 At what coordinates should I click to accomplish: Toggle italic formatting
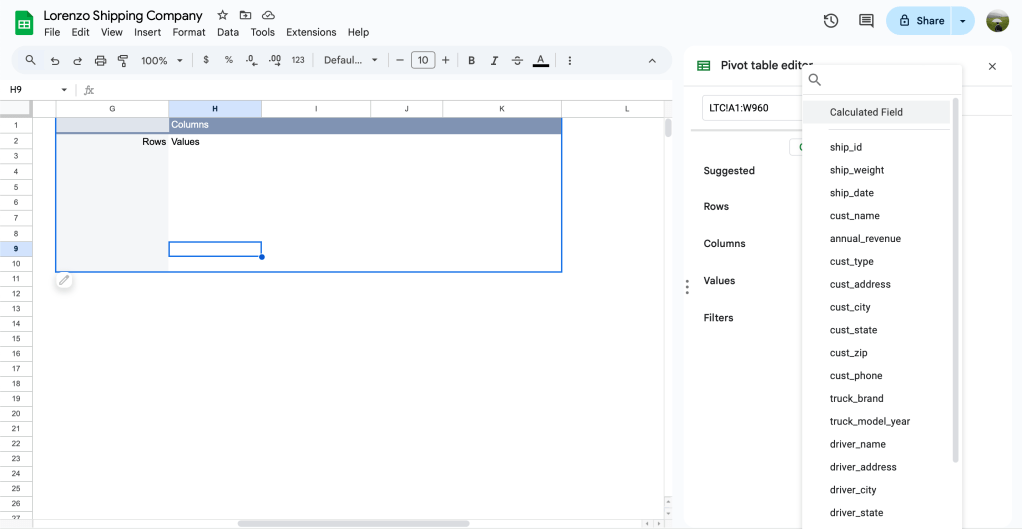coord(494,60)
